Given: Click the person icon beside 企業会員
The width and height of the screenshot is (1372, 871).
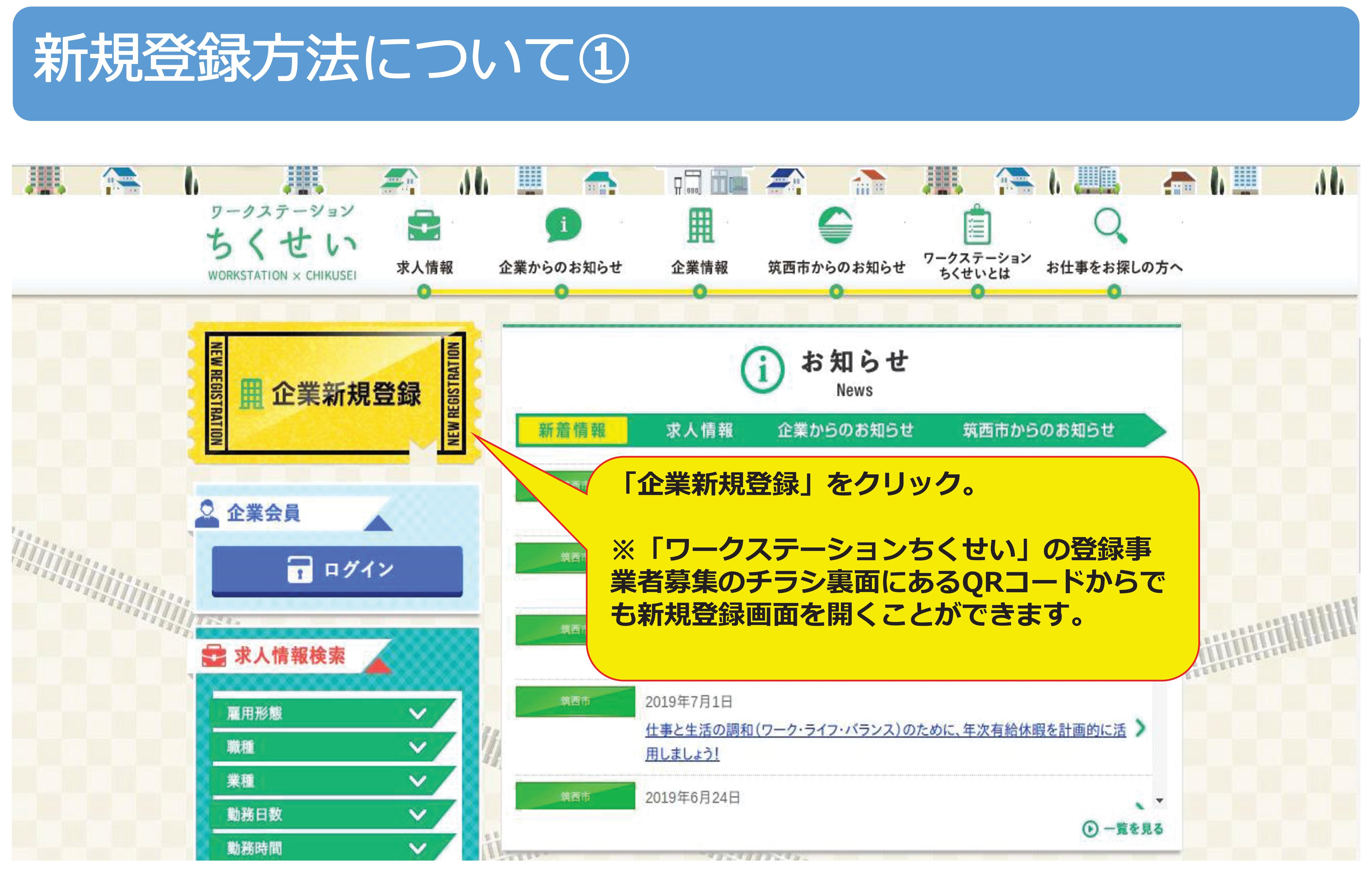Looking at the screenshot, I should coord(206,514).
